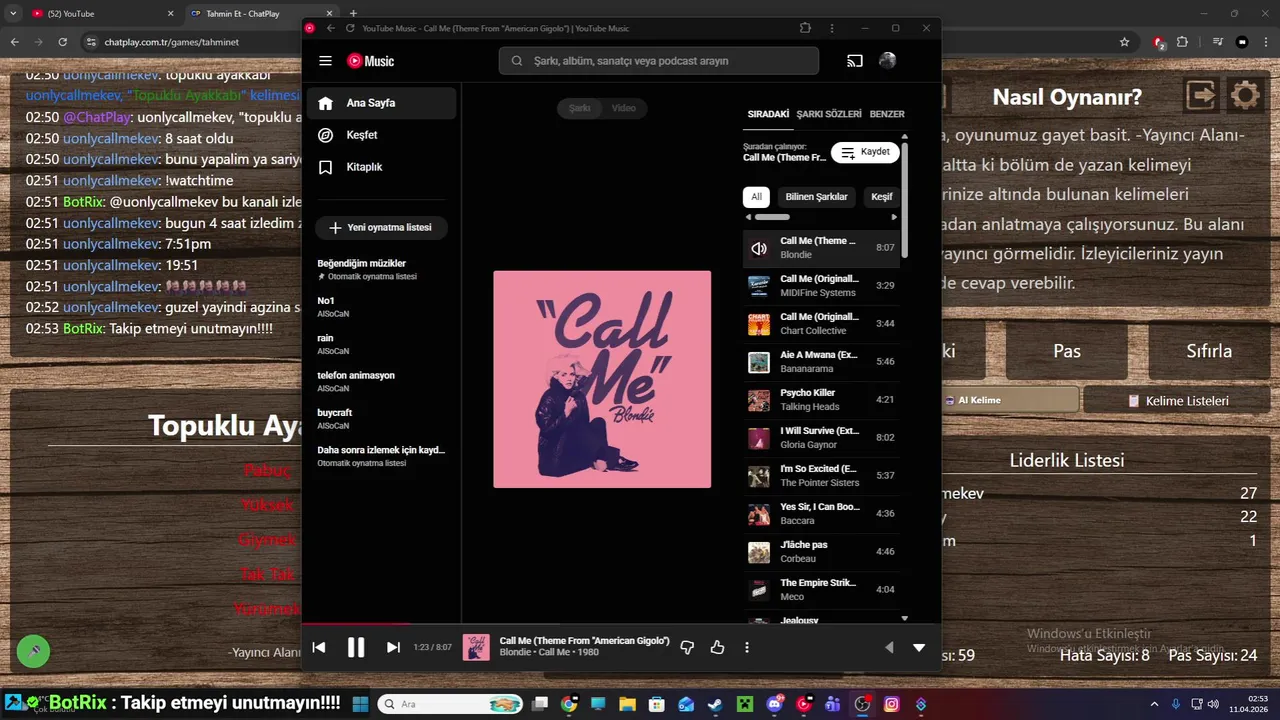
Task: Skip to previous track
Action: (x=319, y=648)
